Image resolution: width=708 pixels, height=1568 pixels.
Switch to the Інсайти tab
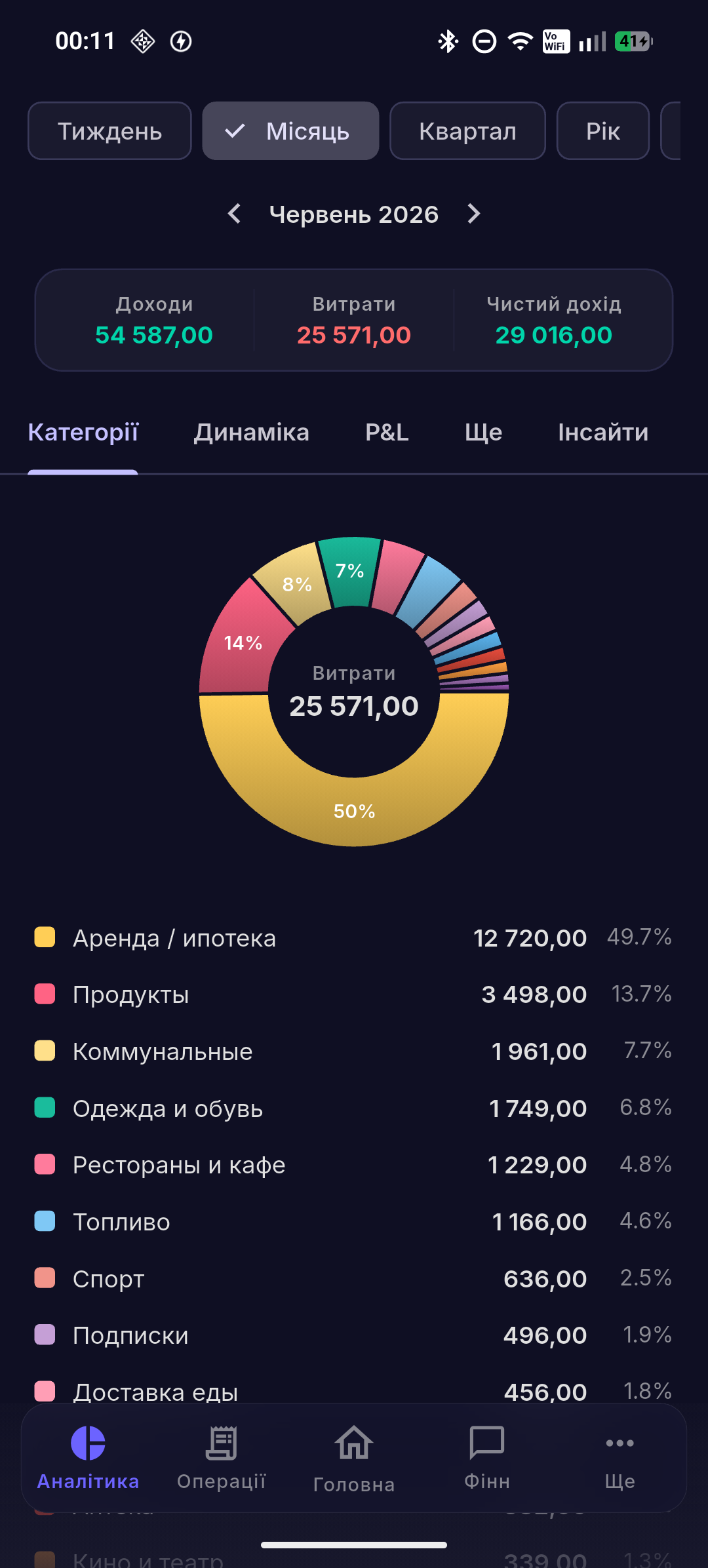(x=603, y=433)
